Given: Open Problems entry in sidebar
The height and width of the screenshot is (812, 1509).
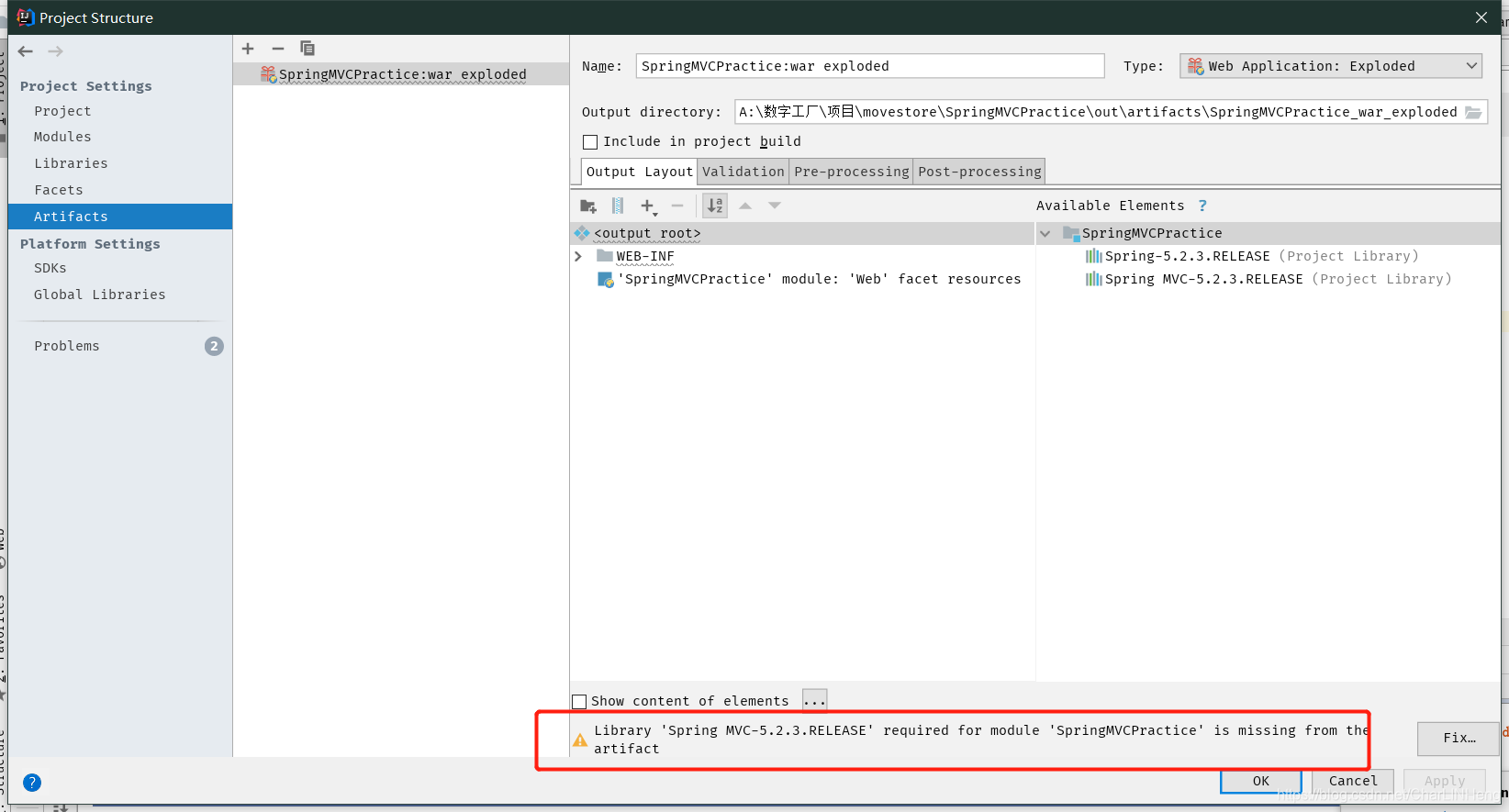Looking at the screenshot, I should tap(67, 346).
